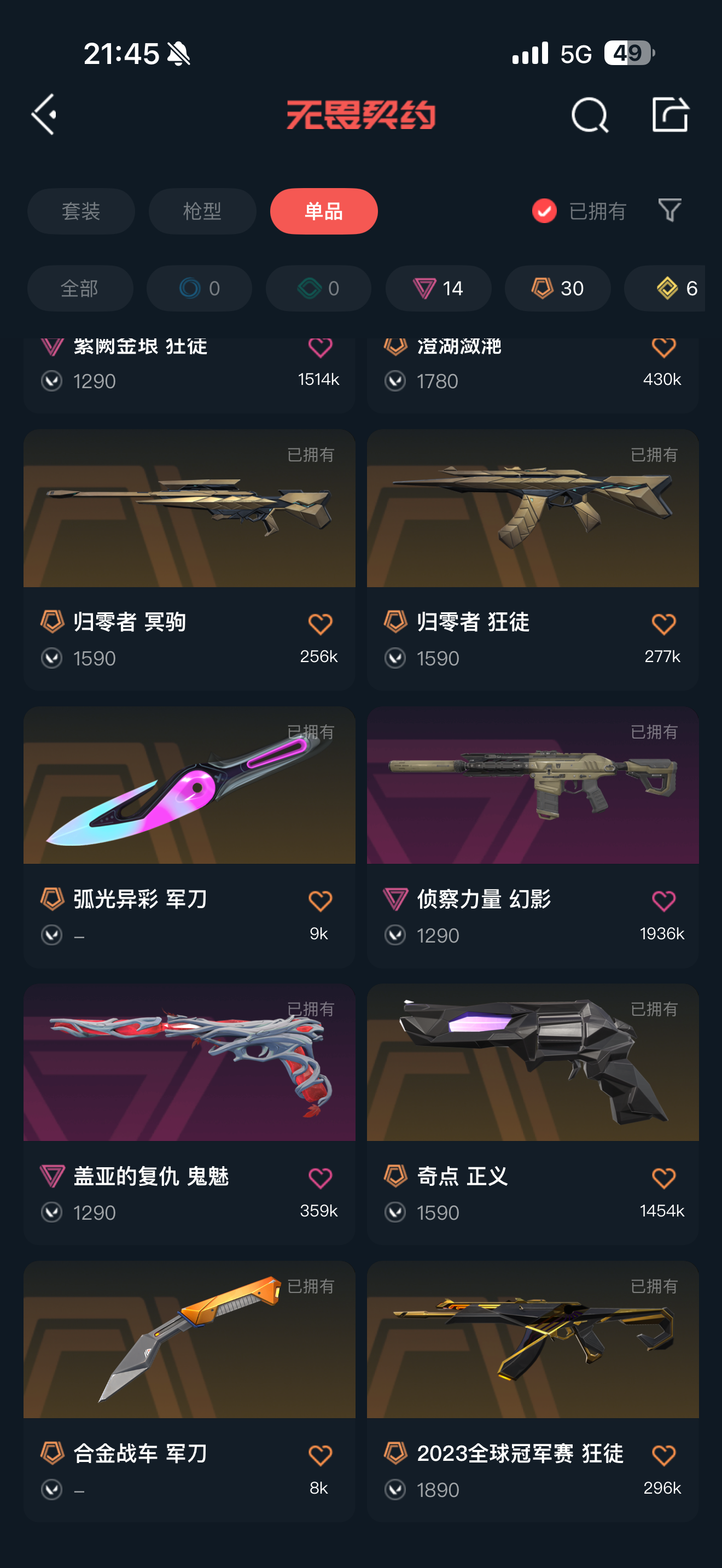The width and height of the screenshot is (722, 1568).
Task: Toggle the 已拥有 owned checkbox
Action: [x=544, y=211]
